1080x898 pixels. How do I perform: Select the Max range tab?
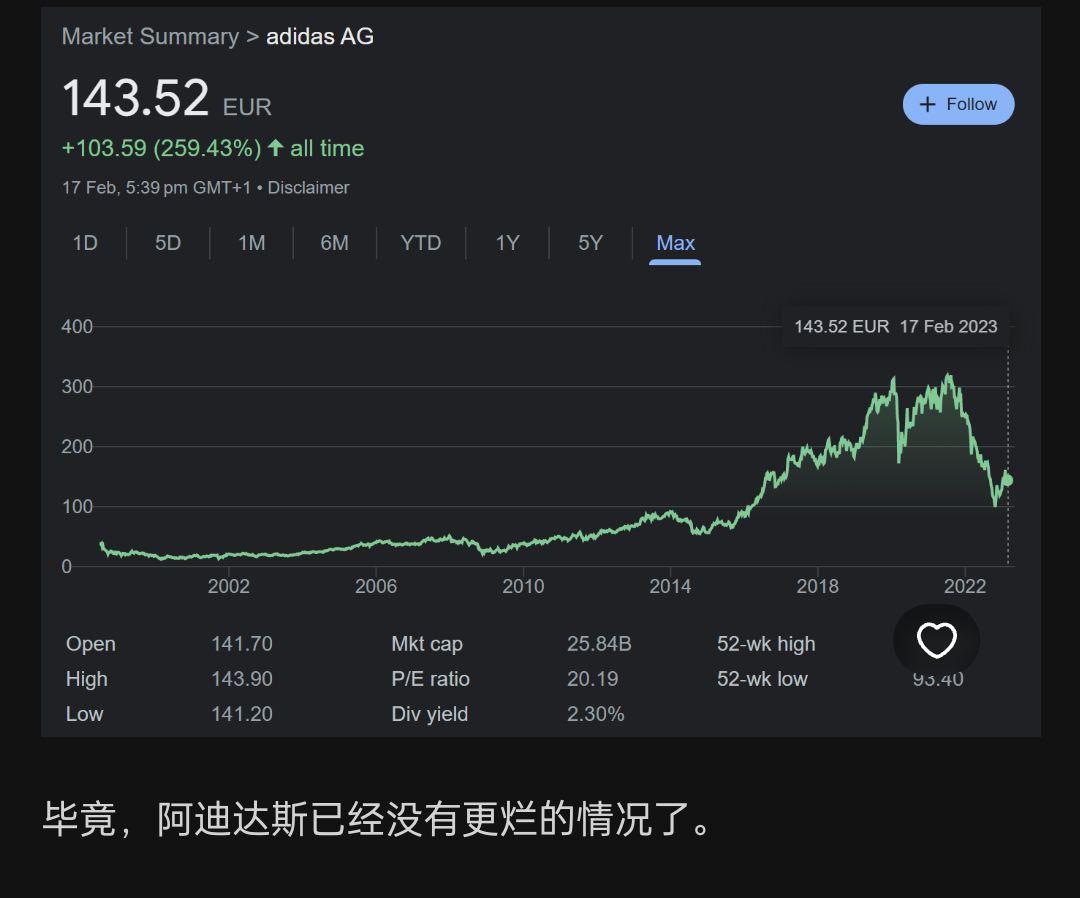tap(675, 243)
